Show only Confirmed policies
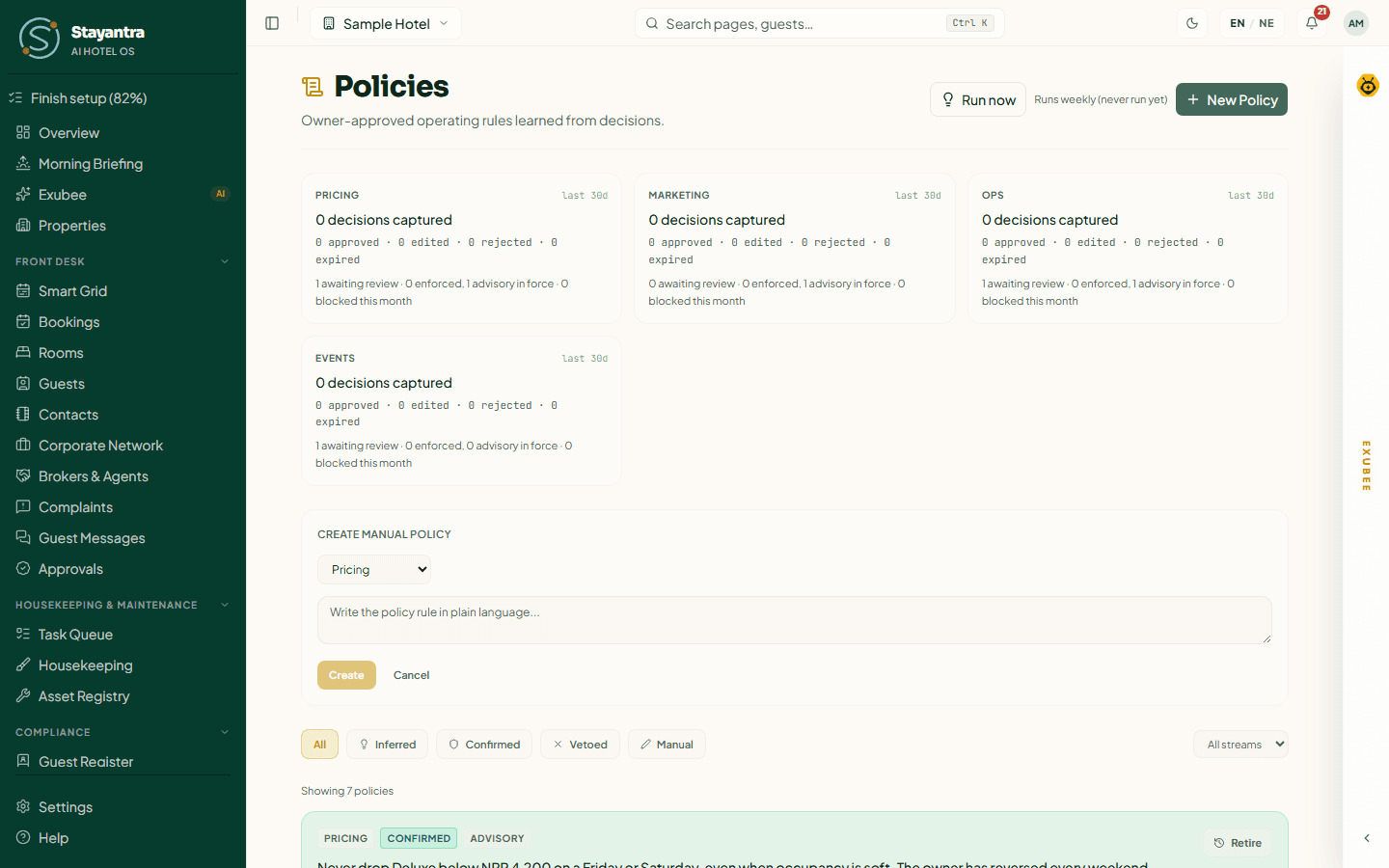 point(484,745)
